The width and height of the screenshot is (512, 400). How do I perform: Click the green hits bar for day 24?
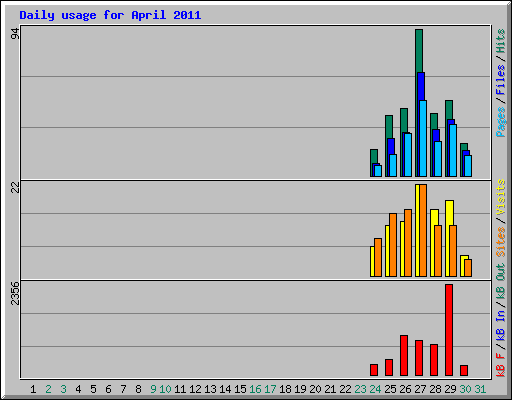pyautogui.click(x=374, y=156)
